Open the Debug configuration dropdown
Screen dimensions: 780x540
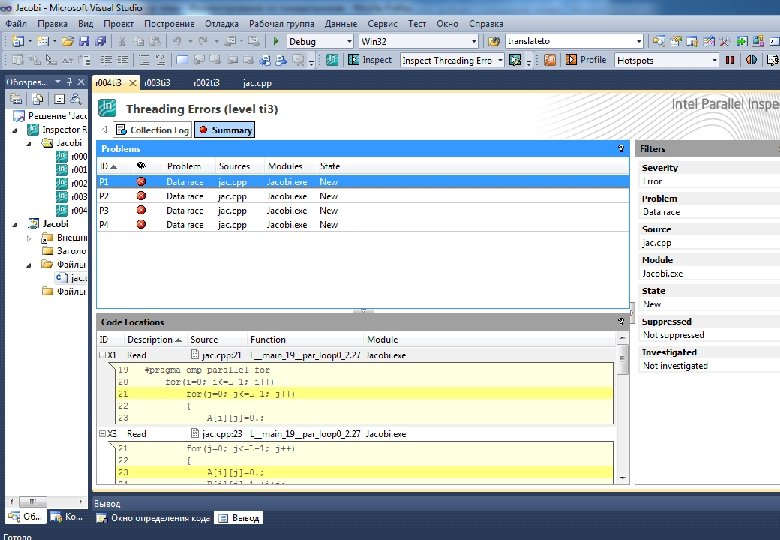click(x=349, y=41)
